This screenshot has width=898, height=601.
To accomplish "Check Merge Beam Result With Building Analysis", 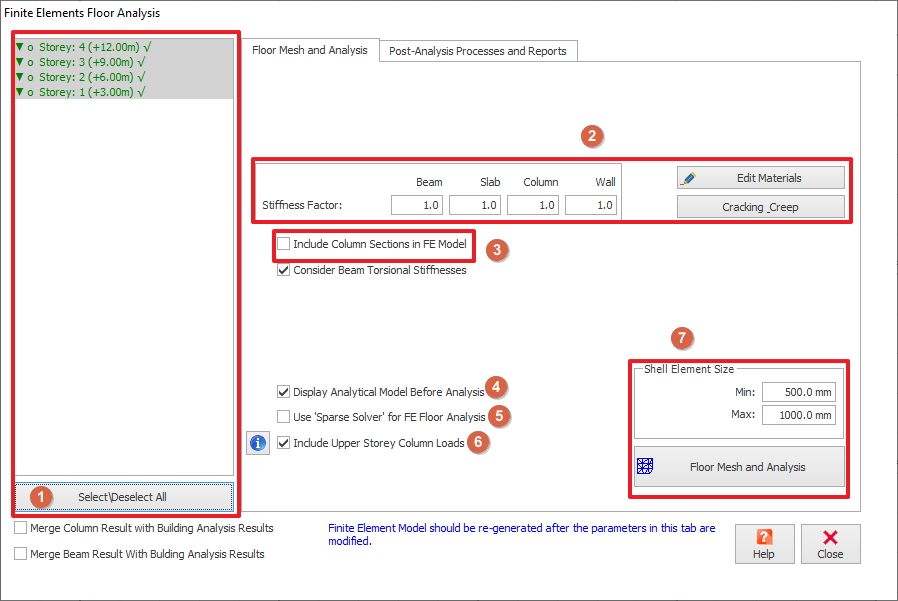I will pyautogui.click(x=21, y=554).
